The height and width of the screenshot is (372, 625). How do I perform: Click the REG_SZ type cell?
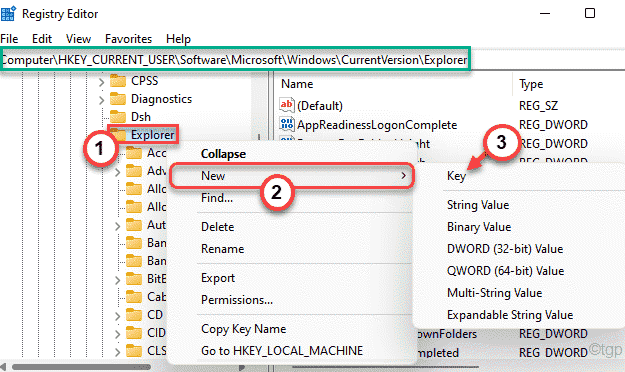pos(538,106)
